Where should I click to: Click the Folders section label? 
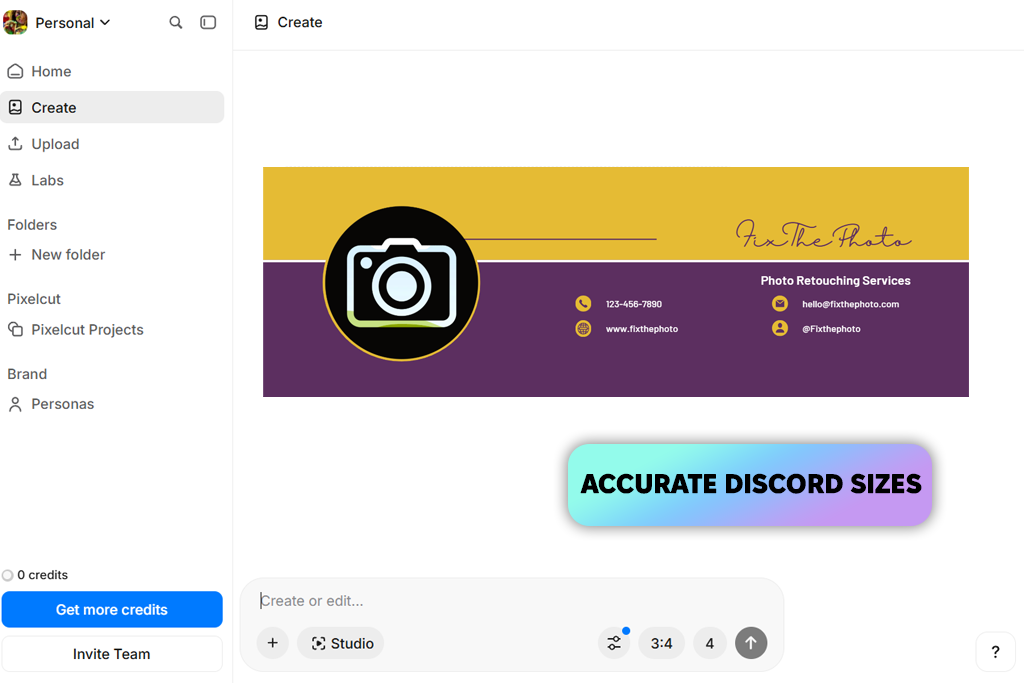point(32,225)
